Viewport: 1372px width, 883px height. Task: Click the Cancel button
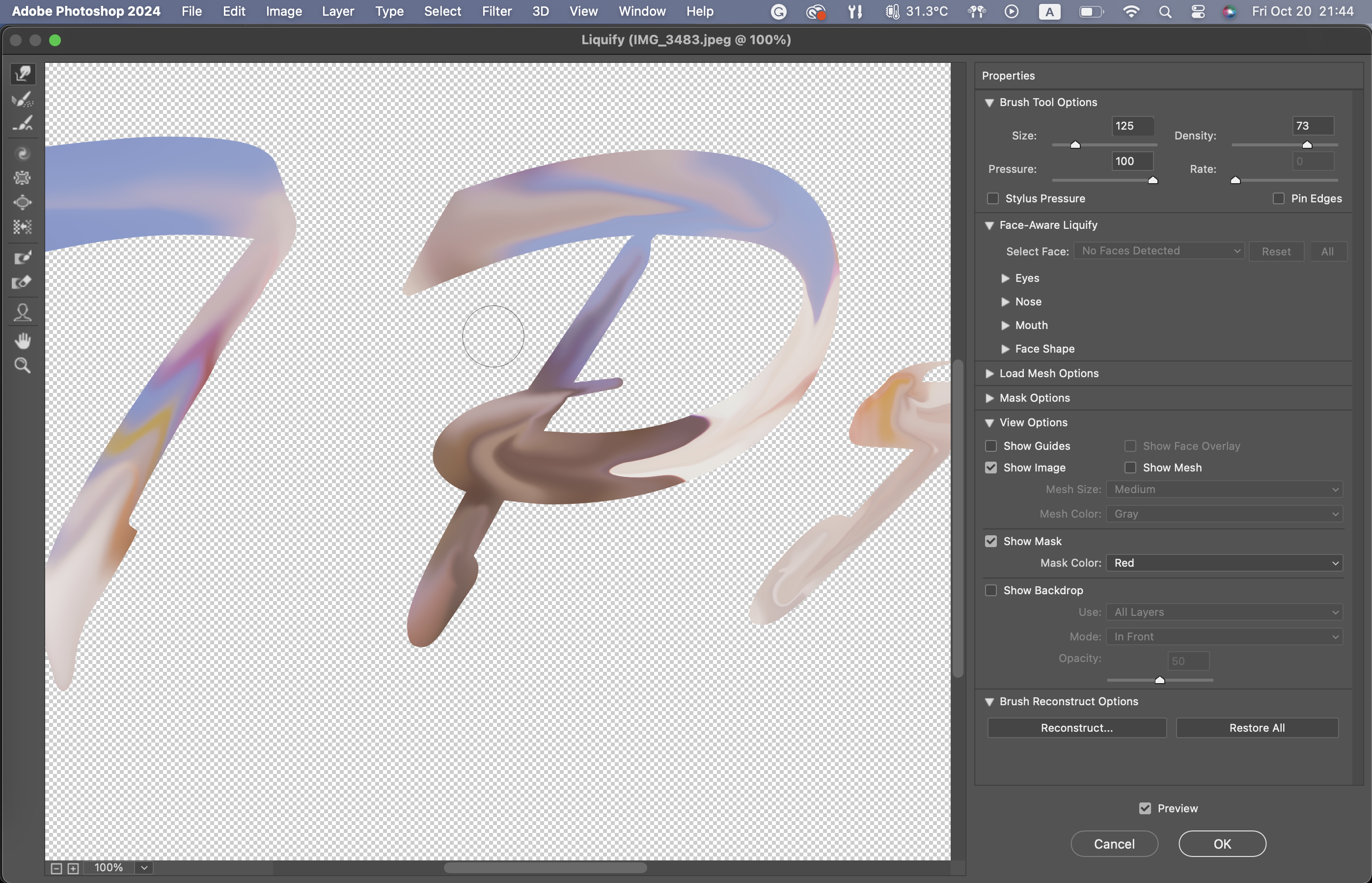(x=1113, y=843)
